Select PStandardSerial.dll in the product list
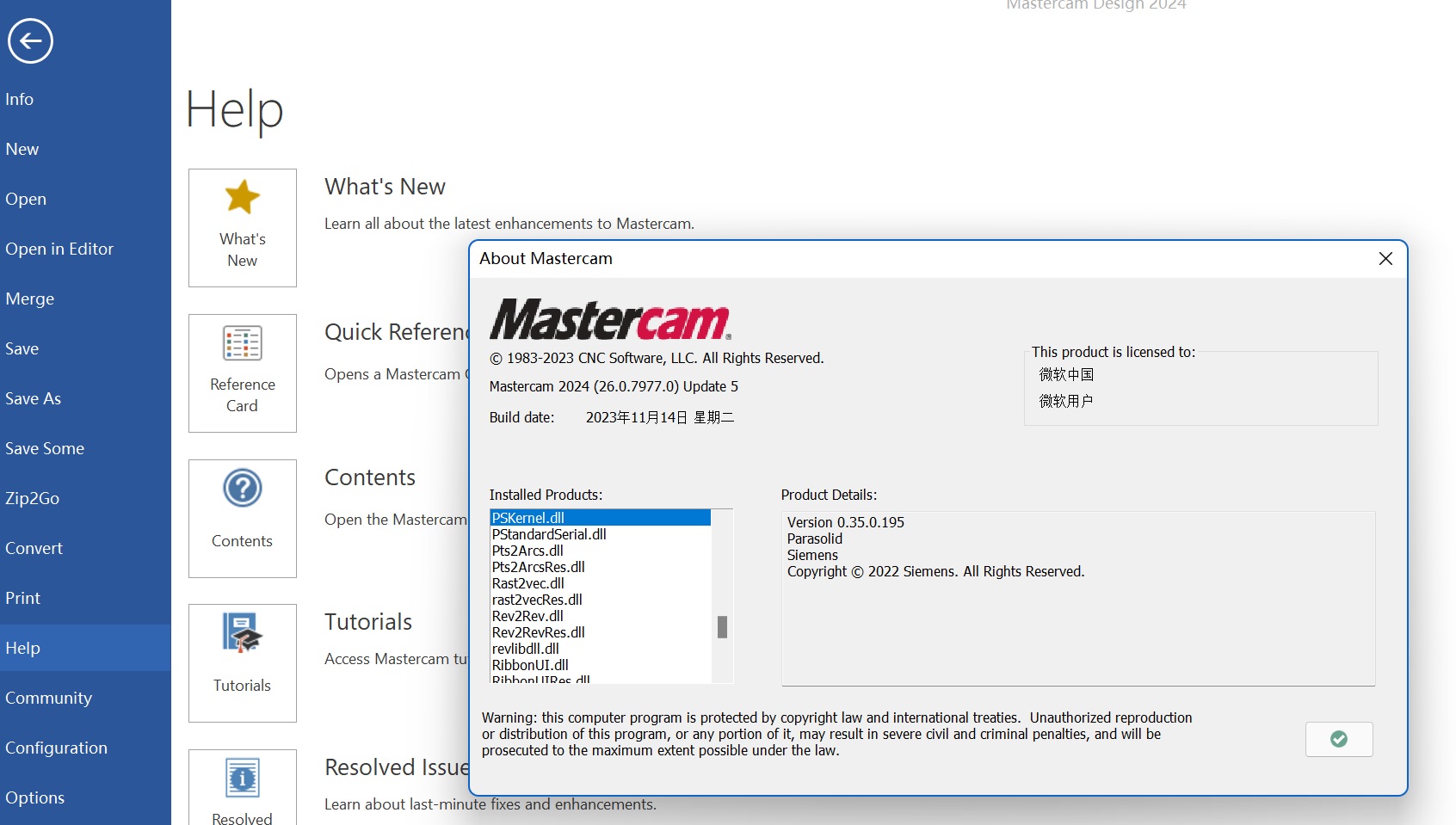The height and width of the screenshot is (825, 1456). [x=601, y=534]
